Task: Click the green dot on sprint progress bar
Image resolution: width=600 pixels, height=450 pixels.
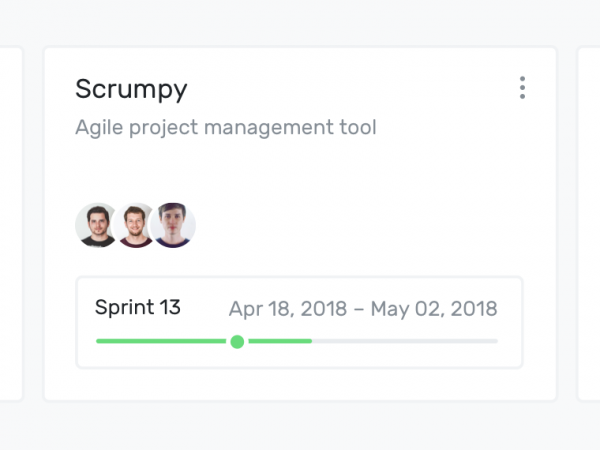Action: pyautogui.click(x=237, y=341)
